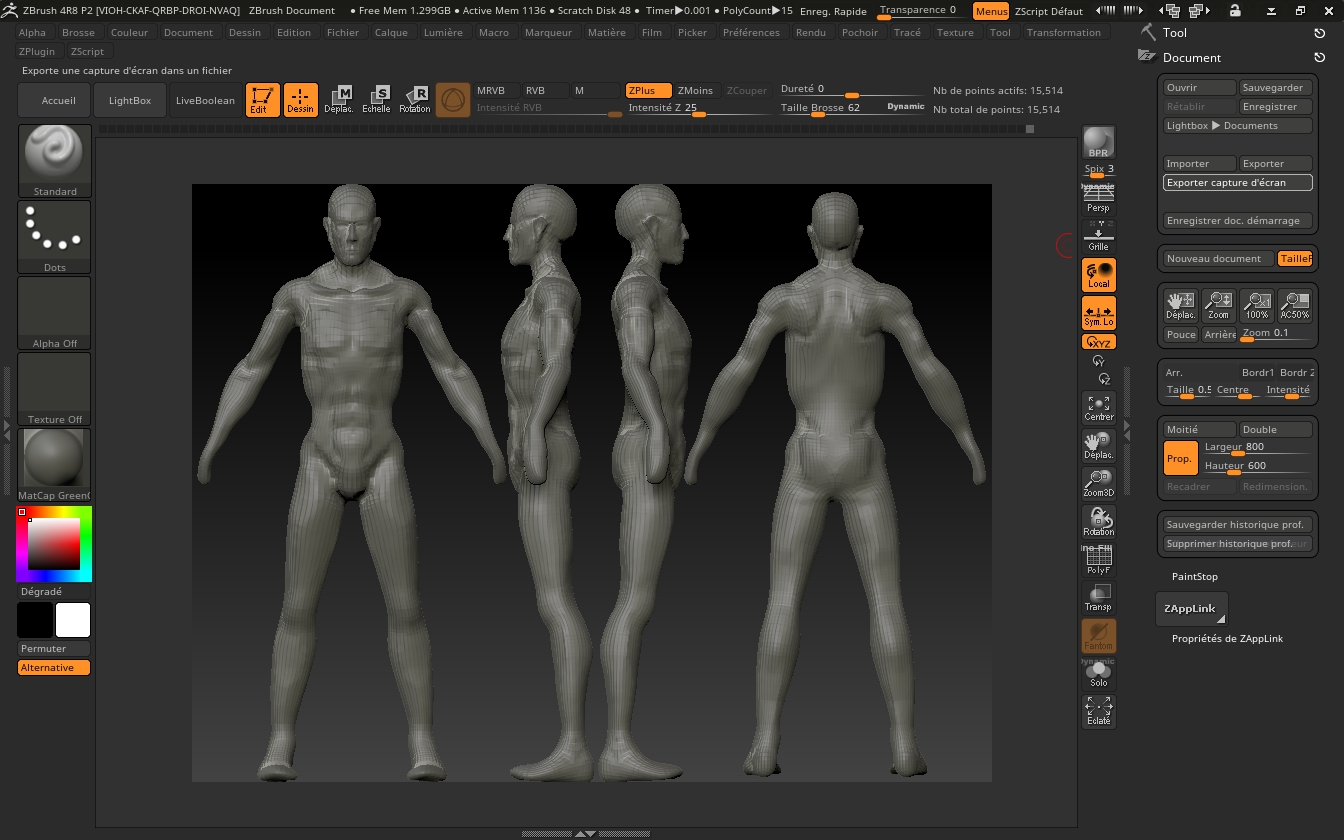The width and height of the screenshot is (1344, 840).
Task: Click the Permuter switch colors button
Action: [x=54, y=649]
